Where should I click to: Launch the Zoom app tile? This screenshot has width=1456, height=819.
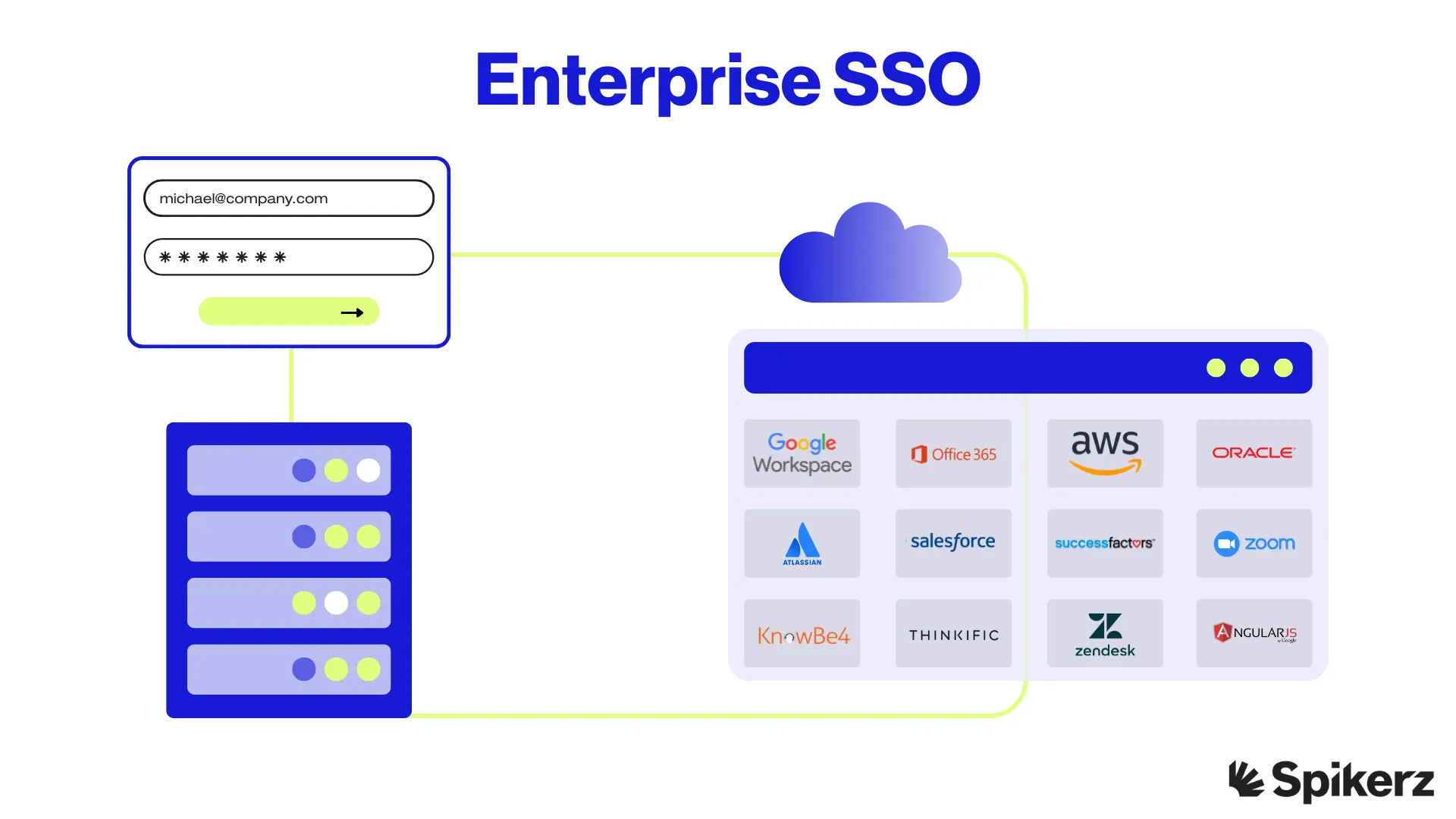point(1254,543)
